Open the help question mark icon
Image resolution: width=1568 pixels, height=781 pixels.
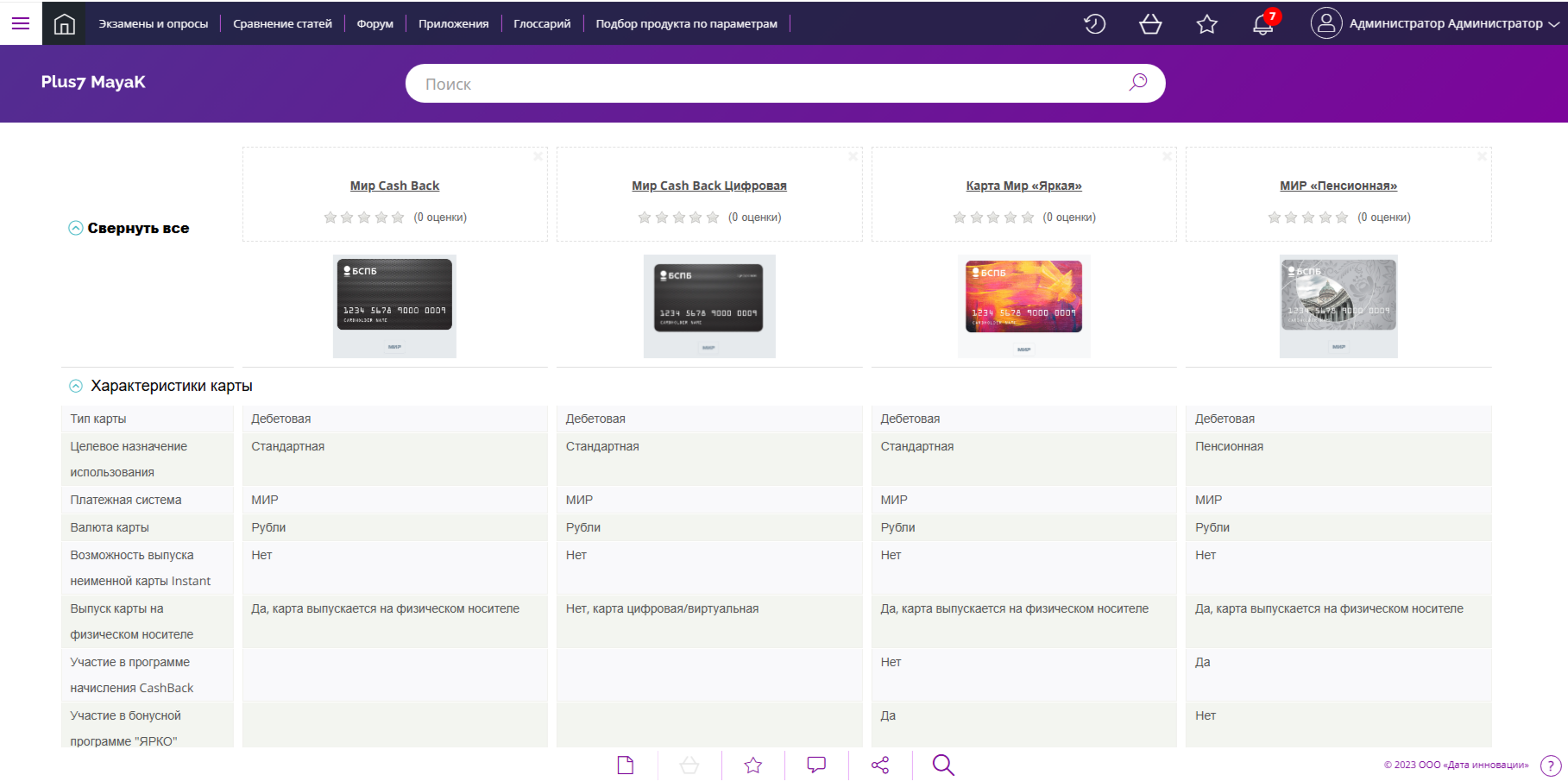click(x=1551, y=765)
